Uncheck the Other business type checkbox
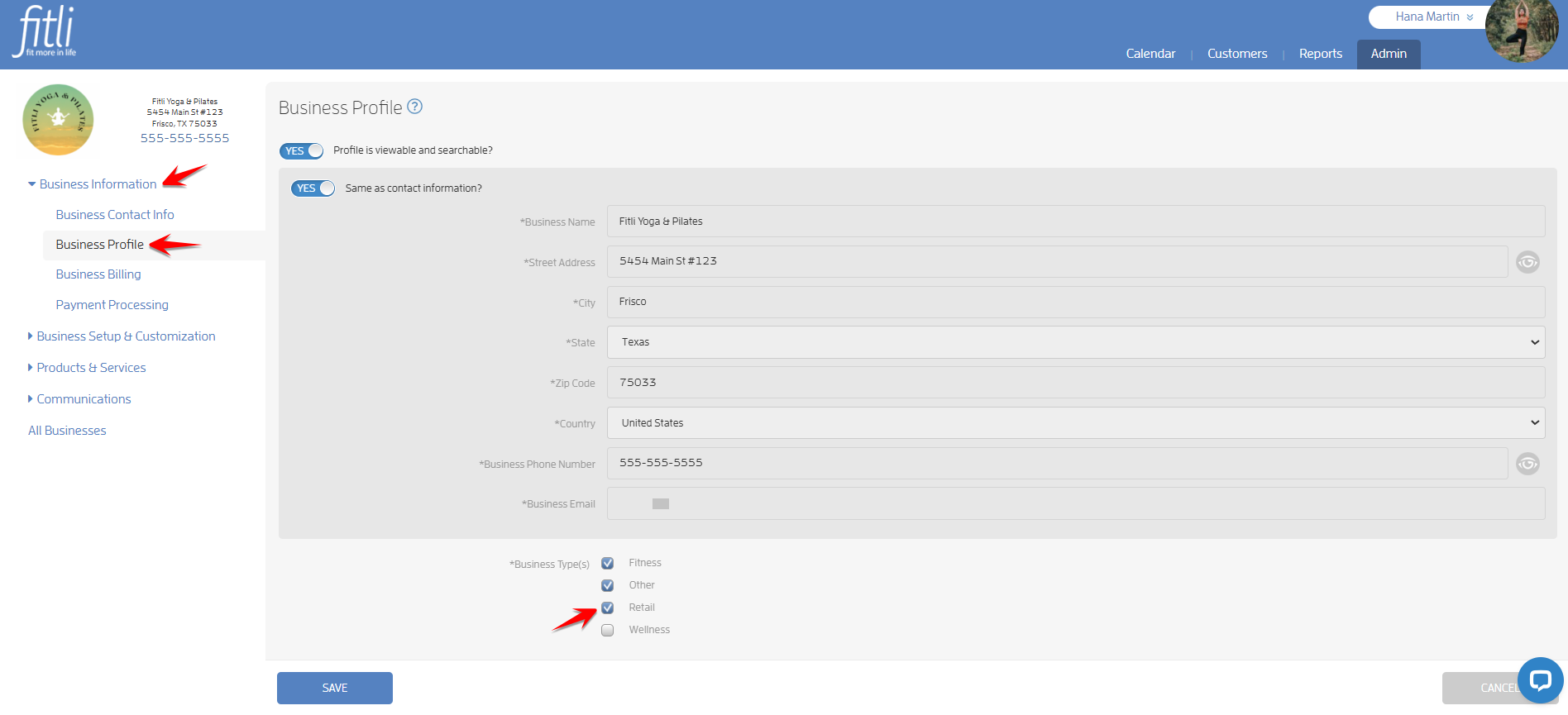 [x=608, y=585]
